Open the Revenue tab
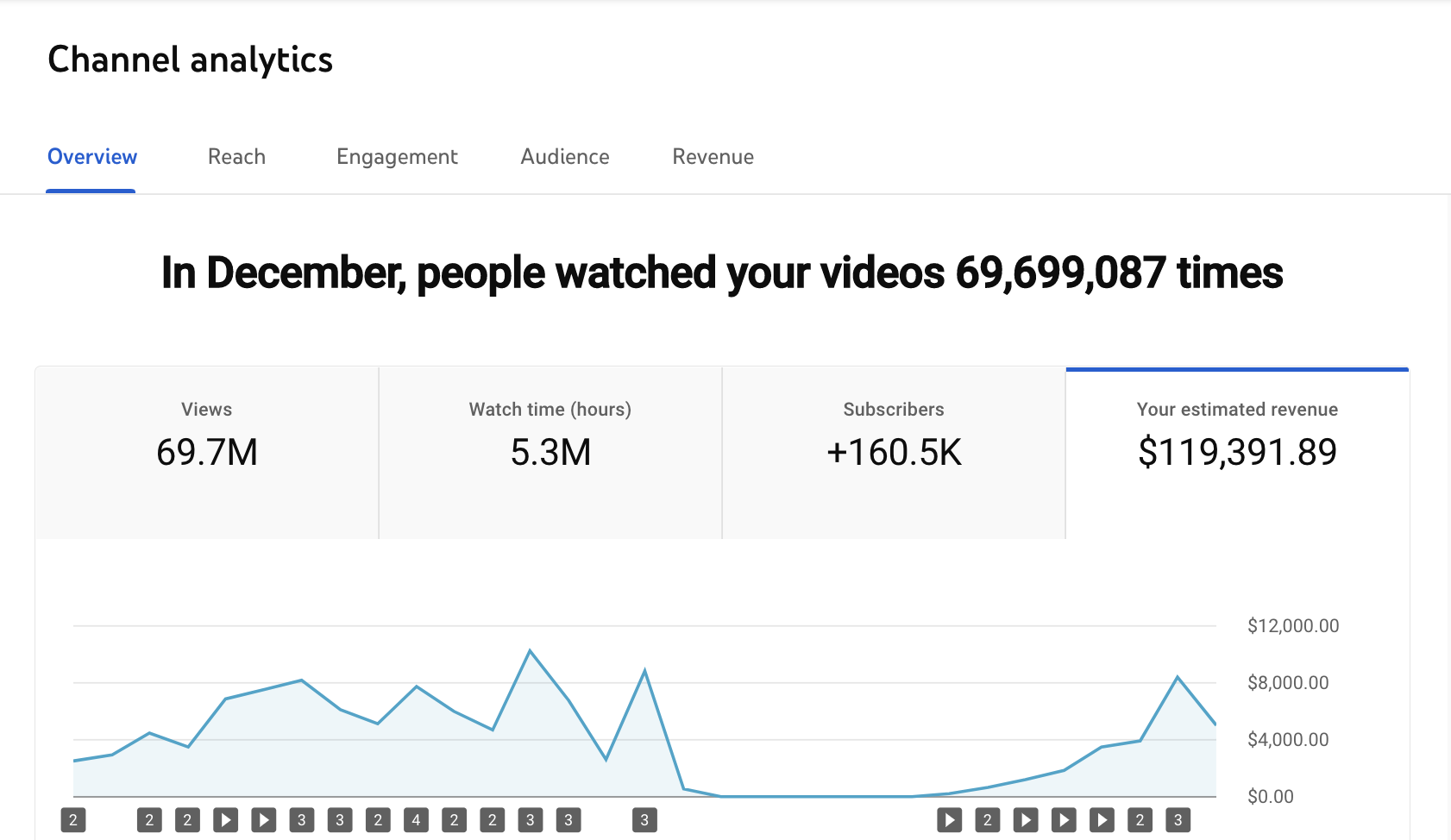Image resolution: width=1451 pixels, height=840 pixels. point(713,157)
